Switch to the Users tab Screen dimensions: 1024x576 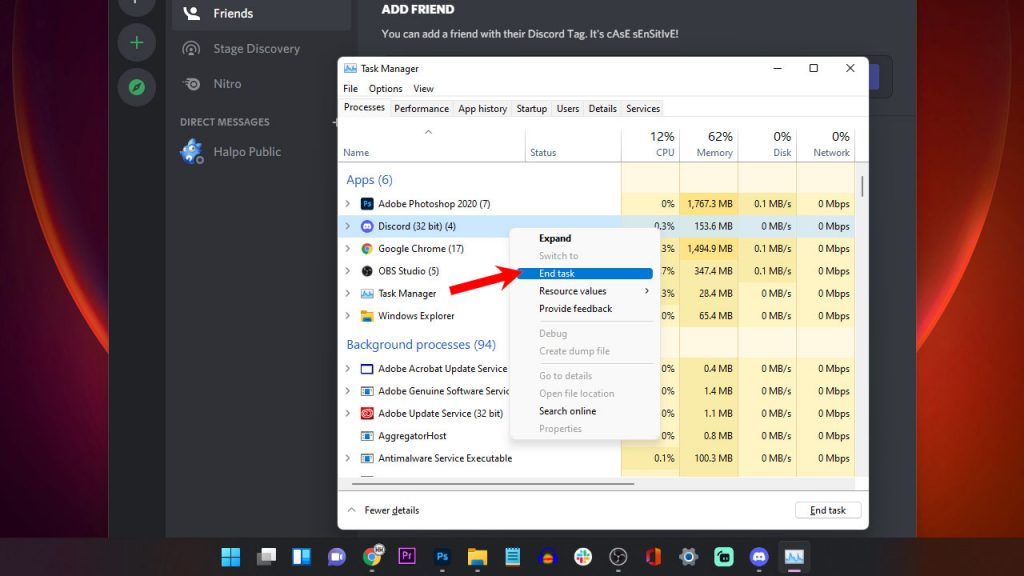pos(568,108)
